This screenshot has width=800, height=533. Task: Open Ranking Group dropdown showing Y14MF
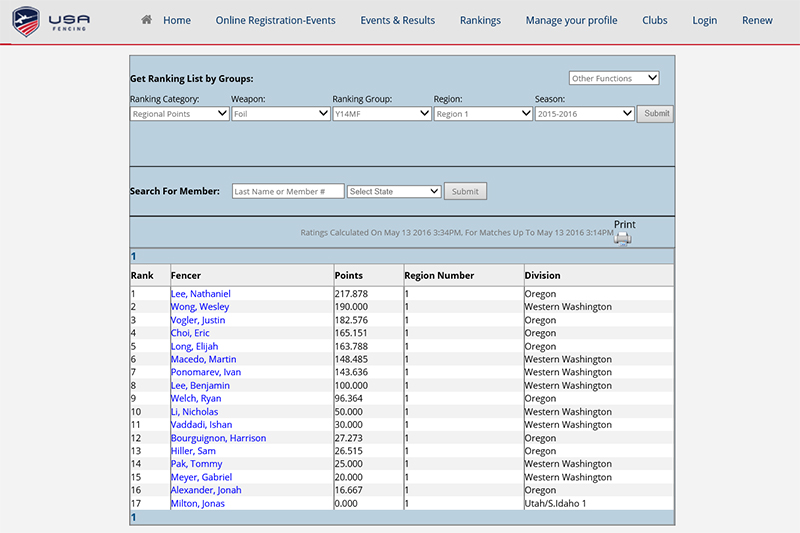(382, 114)
